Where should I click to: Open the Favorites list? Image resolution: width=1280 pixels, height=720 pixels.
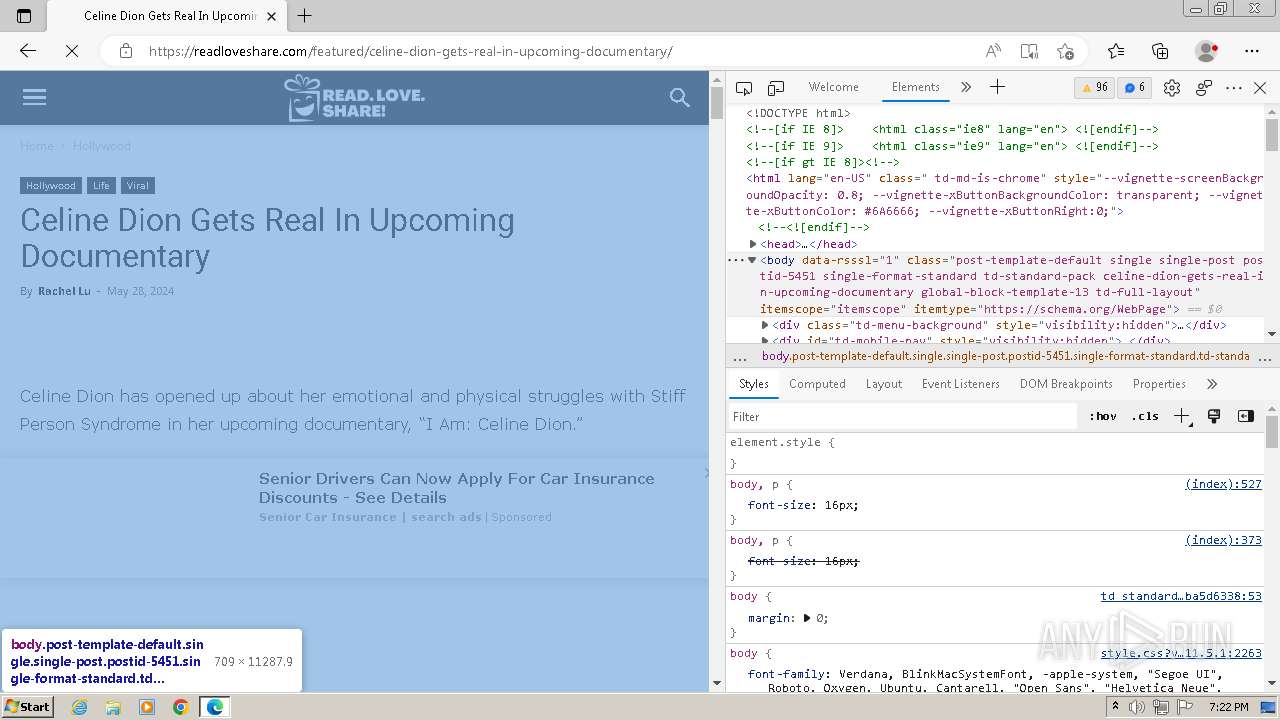[1116, 51]
